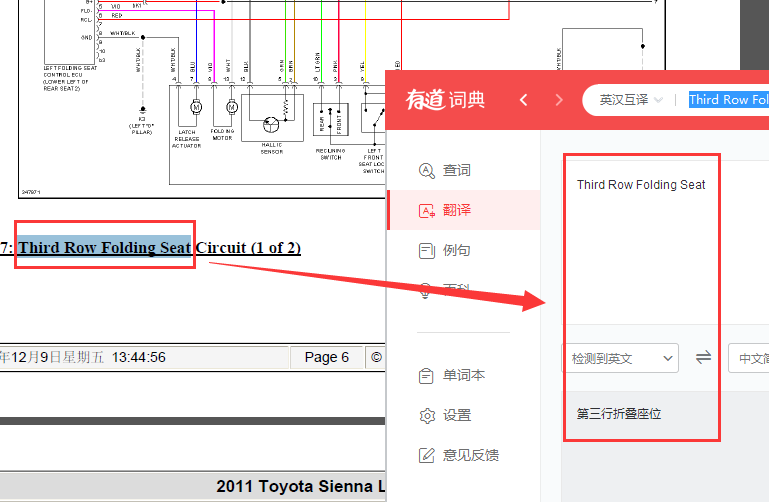
Task: Click the copyright symbol in the footer
Action: point(376,357)
